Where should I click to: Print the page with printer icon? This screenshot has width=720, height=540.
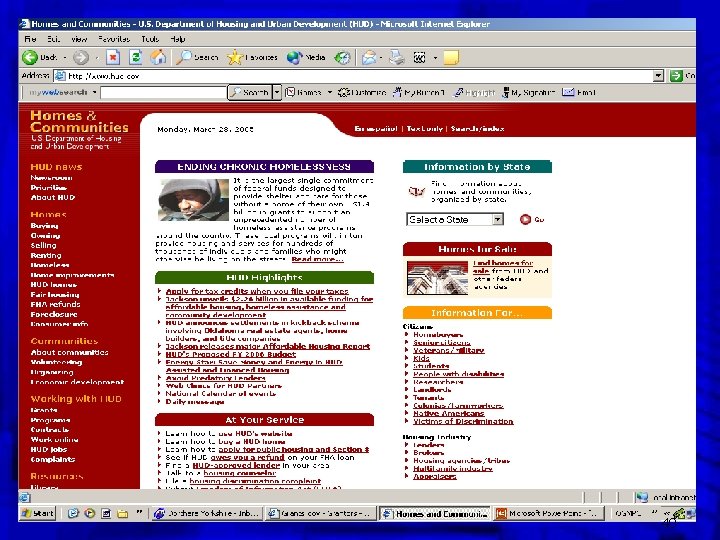pos(397,57)
